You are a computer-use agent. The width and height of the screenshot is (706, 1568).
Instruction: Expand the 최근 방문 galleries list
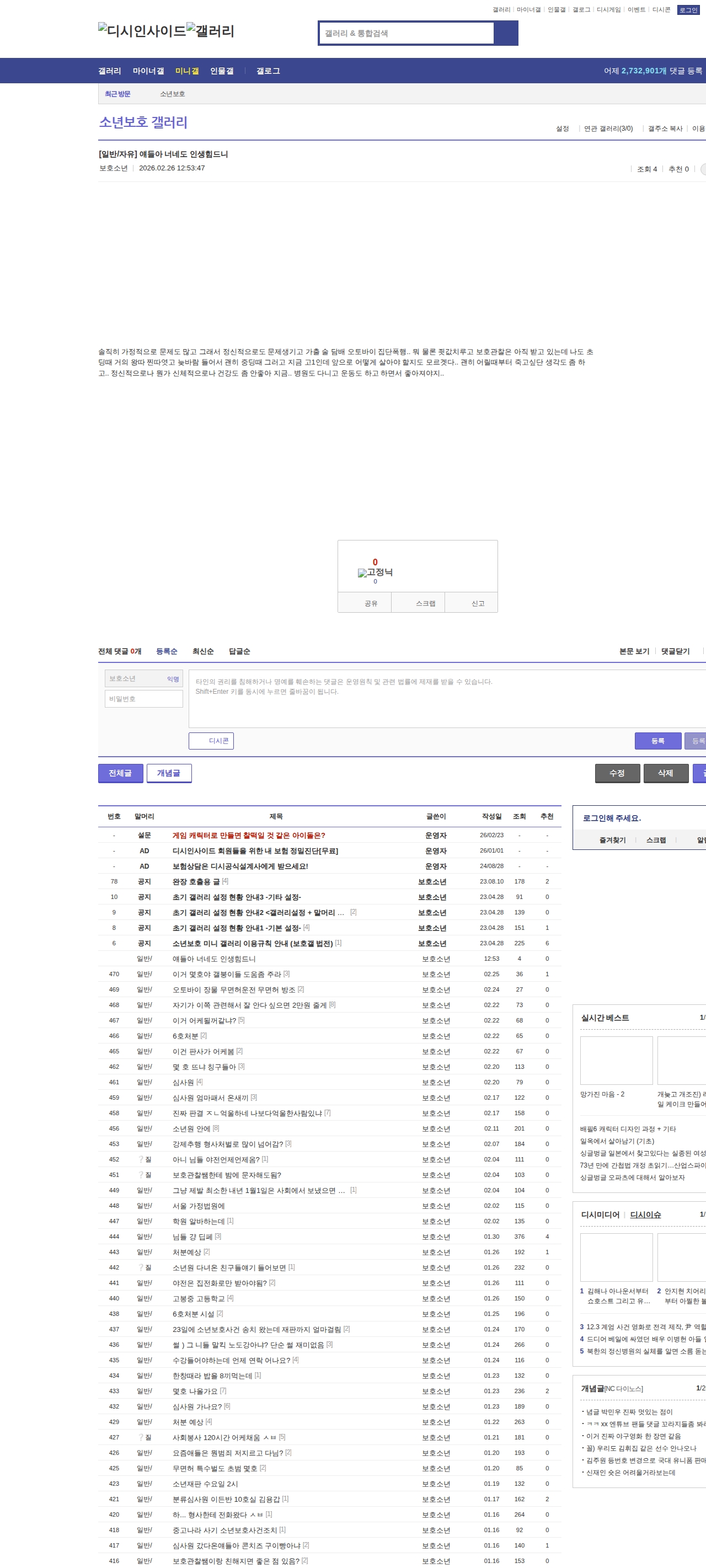[117, 94]
